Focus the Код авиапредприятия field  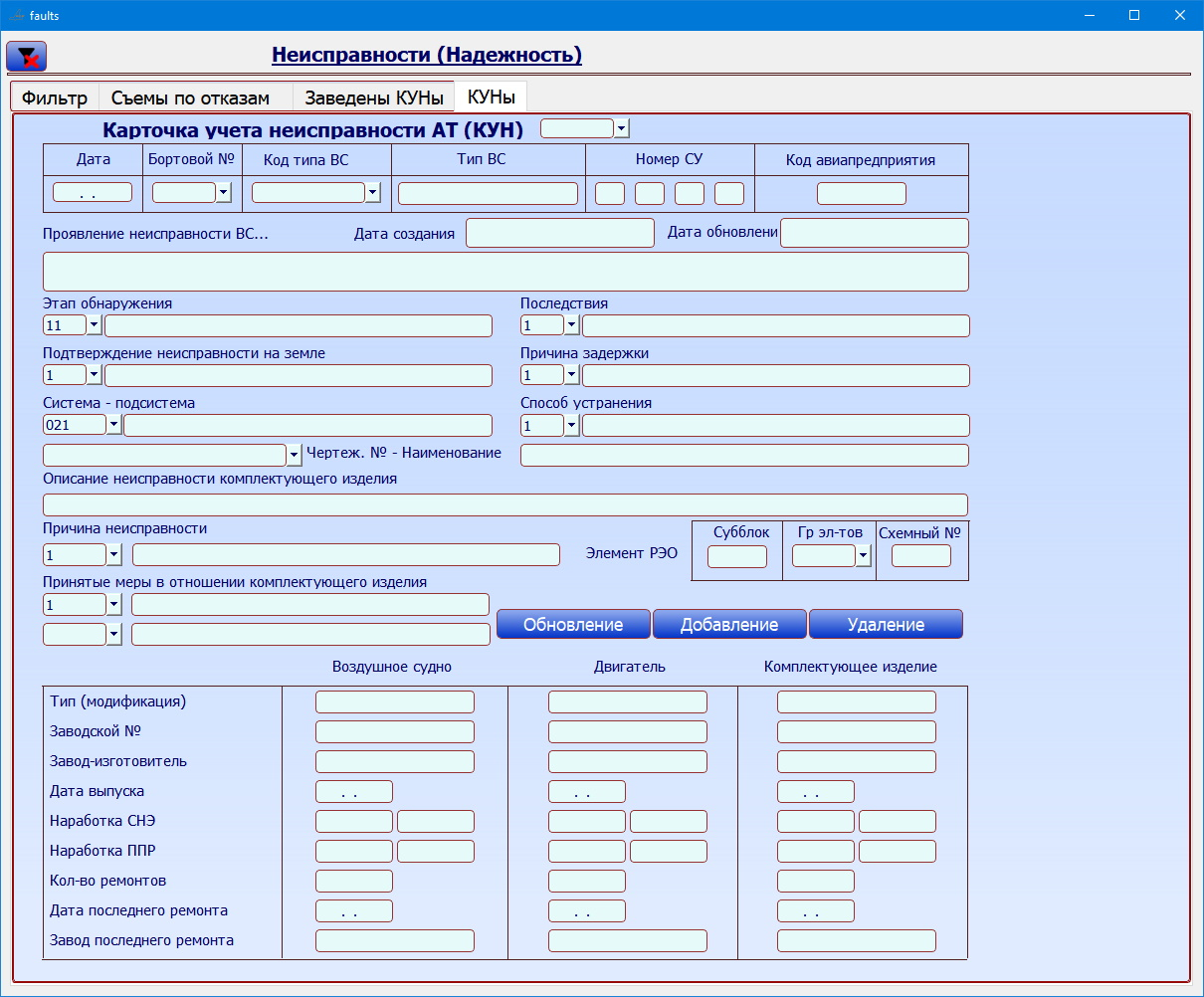click(861, 193)
